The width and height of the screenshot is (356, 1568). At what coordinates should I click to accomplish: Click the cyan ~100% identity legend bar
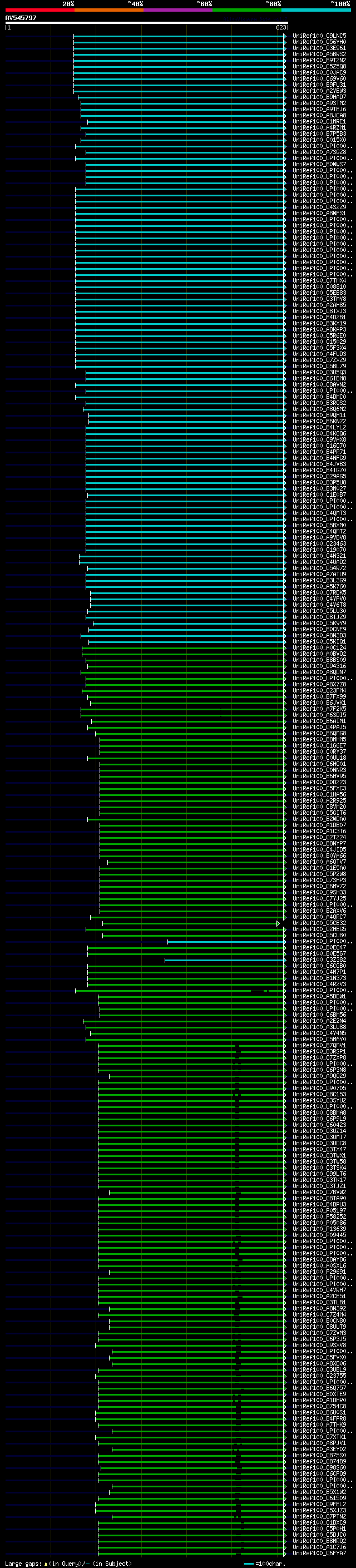tap(317, 10)
